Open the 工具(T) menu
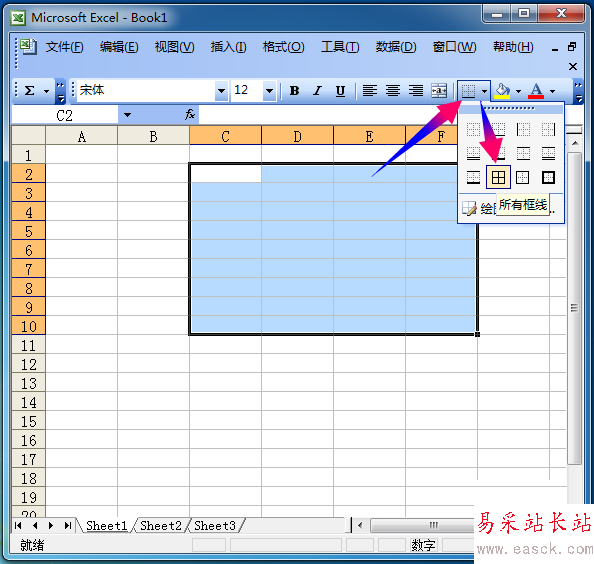This screenshot has height=564, width=594. point(340,47)
